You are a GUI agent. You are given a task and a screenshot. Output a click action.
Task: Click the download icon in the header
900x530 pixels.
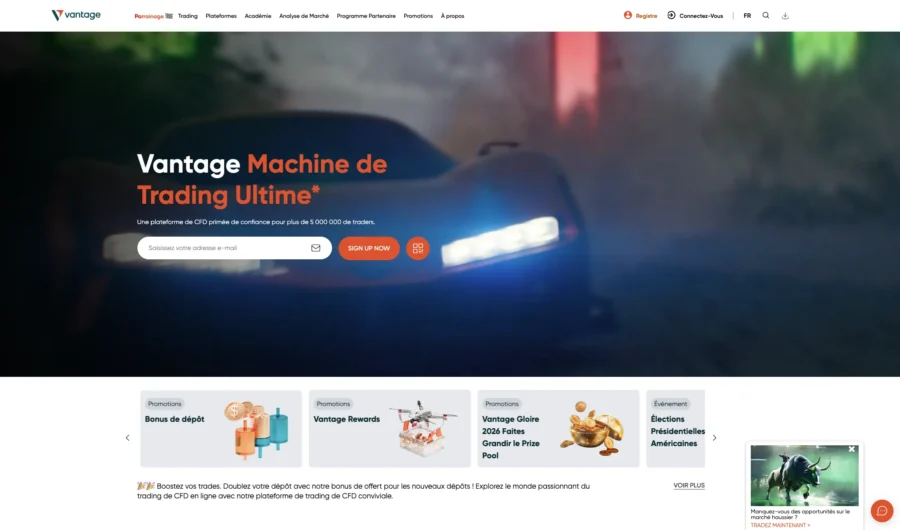click(x=785, y=16)
